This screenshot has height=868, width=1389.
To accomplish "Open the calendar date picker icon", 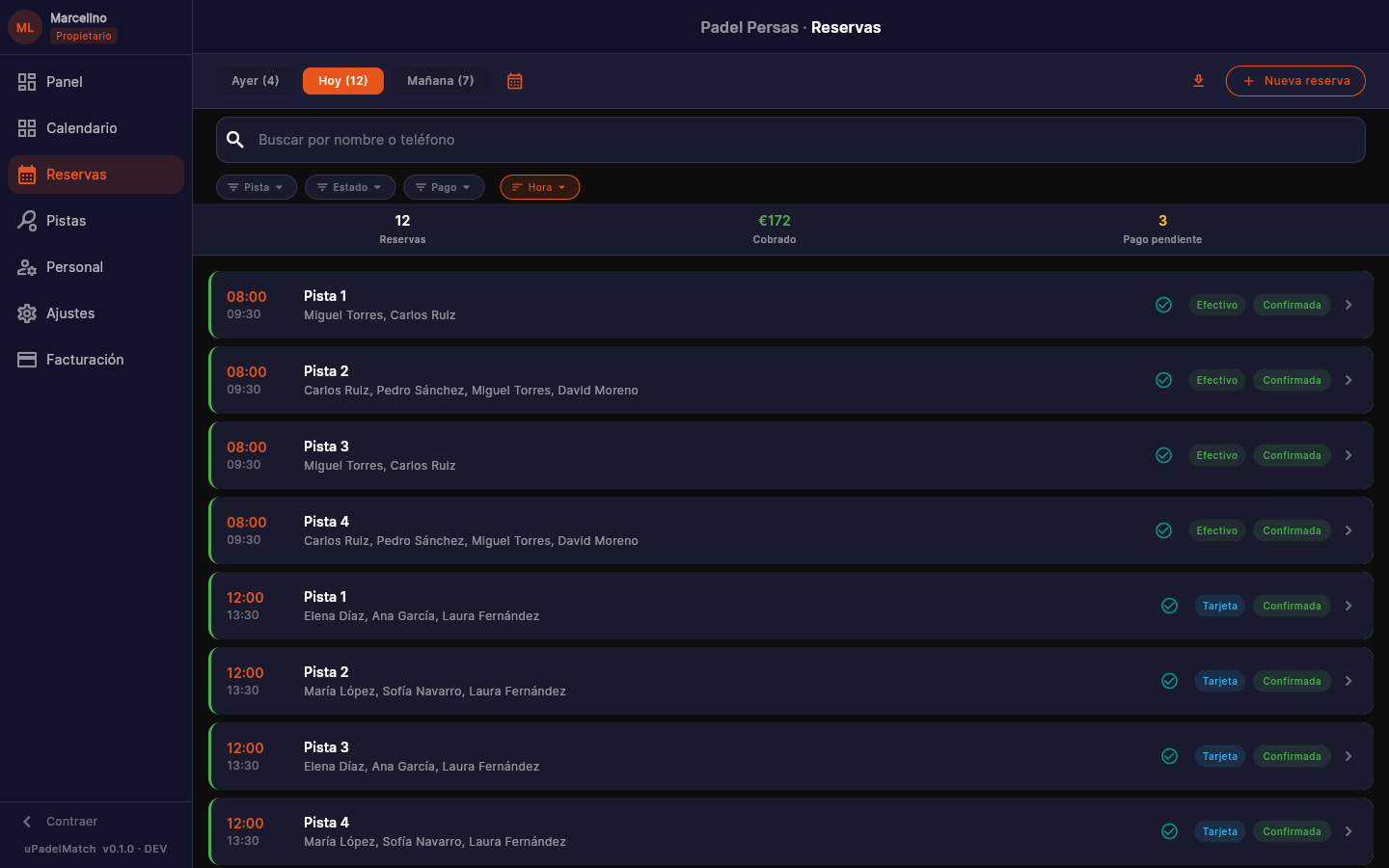I will pyautogui.click(x=515, y=81).
